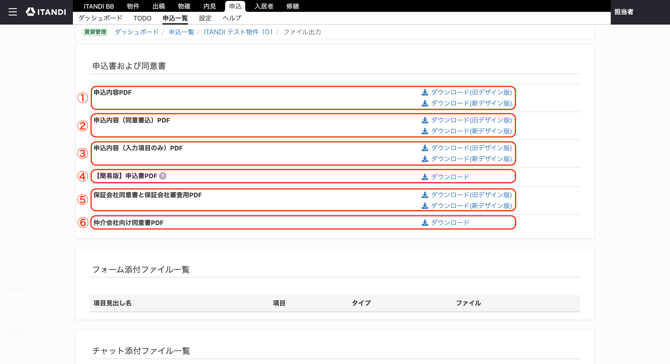Open the 入居者 top tab
The height and width of the screenshot is (364, 670).
coord(264,6)
